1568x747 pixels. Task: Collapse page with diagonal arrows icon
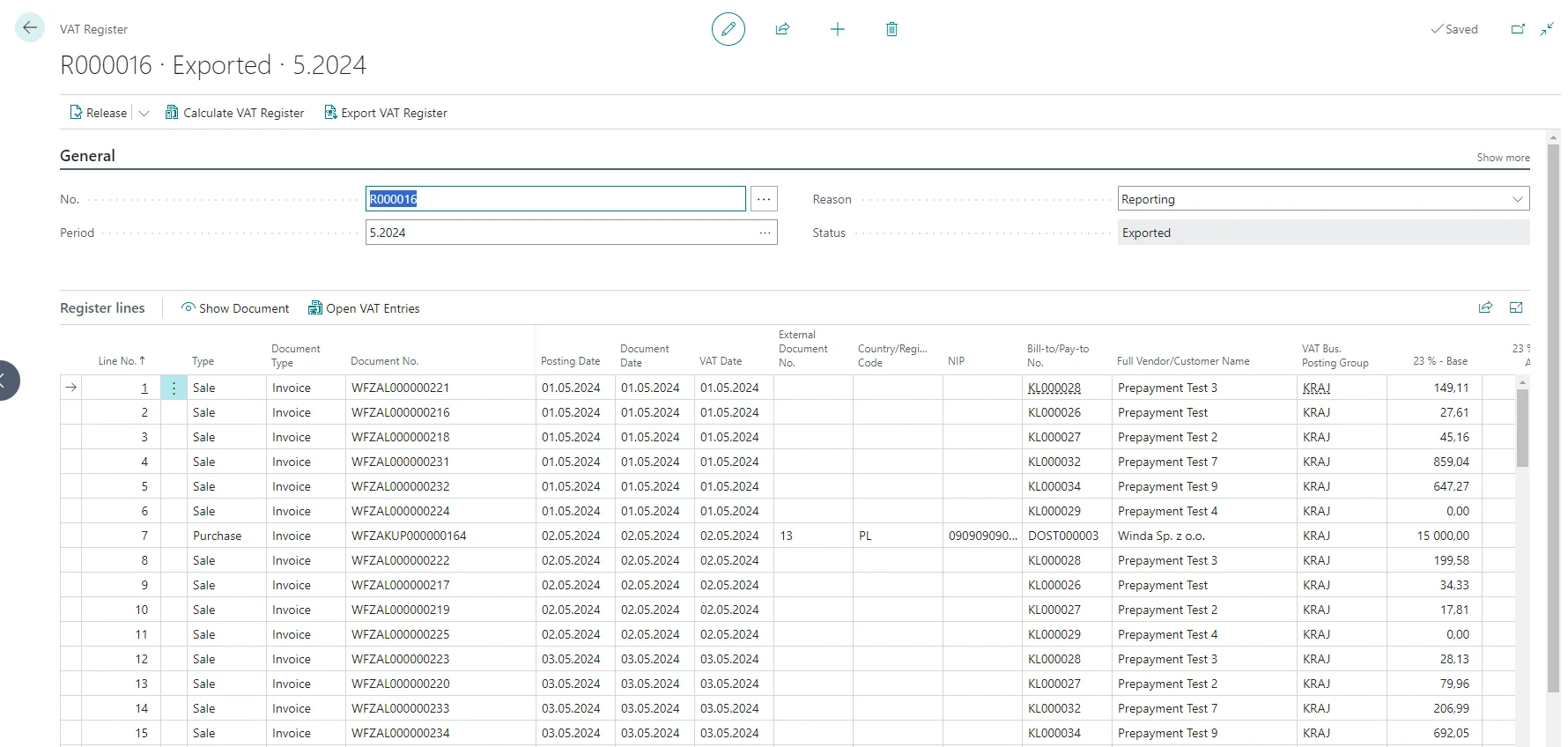point(1547,29)
